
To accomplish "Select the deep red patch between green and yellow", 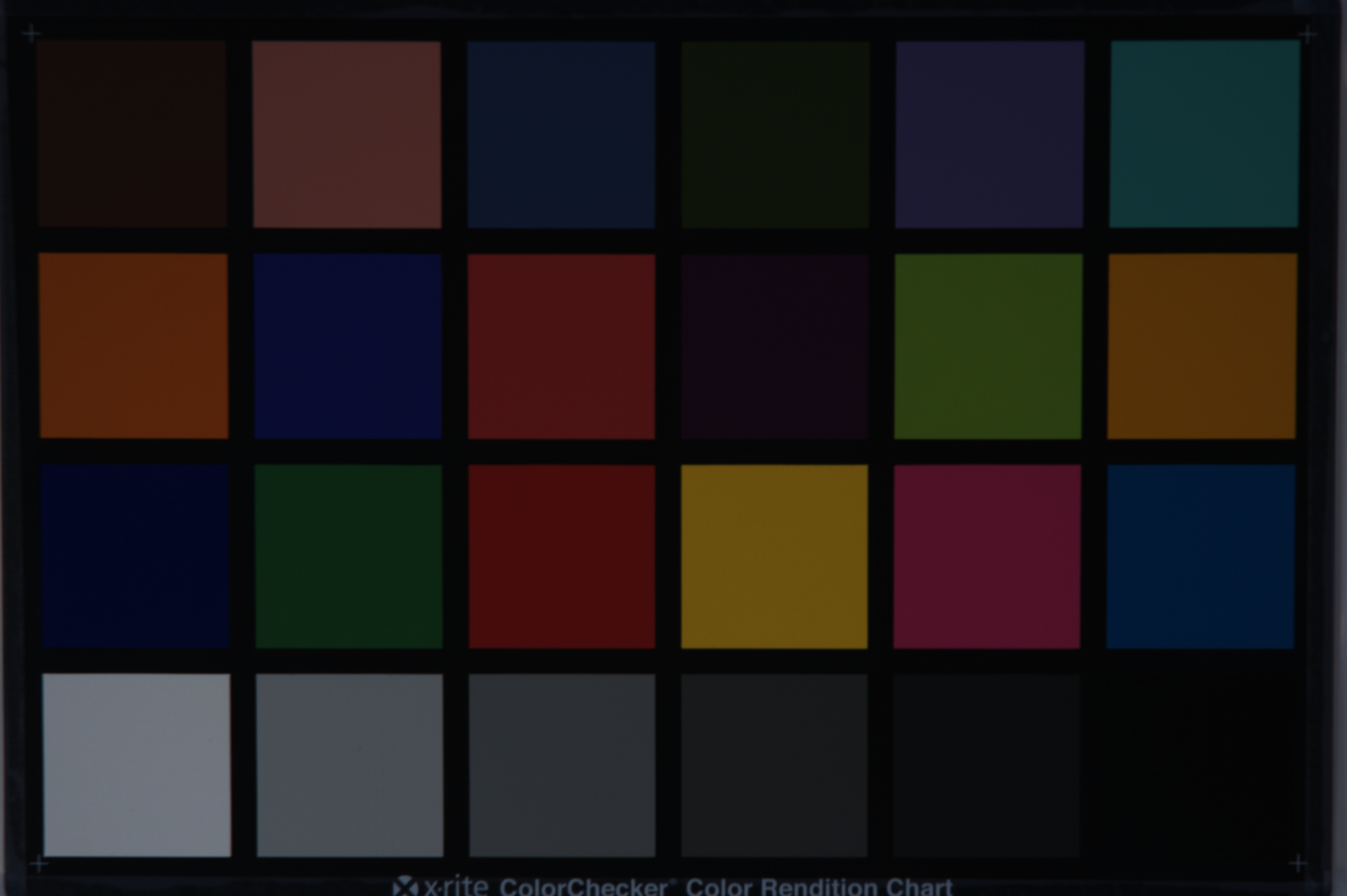I will pyautogui.click(x=562, y=557).
